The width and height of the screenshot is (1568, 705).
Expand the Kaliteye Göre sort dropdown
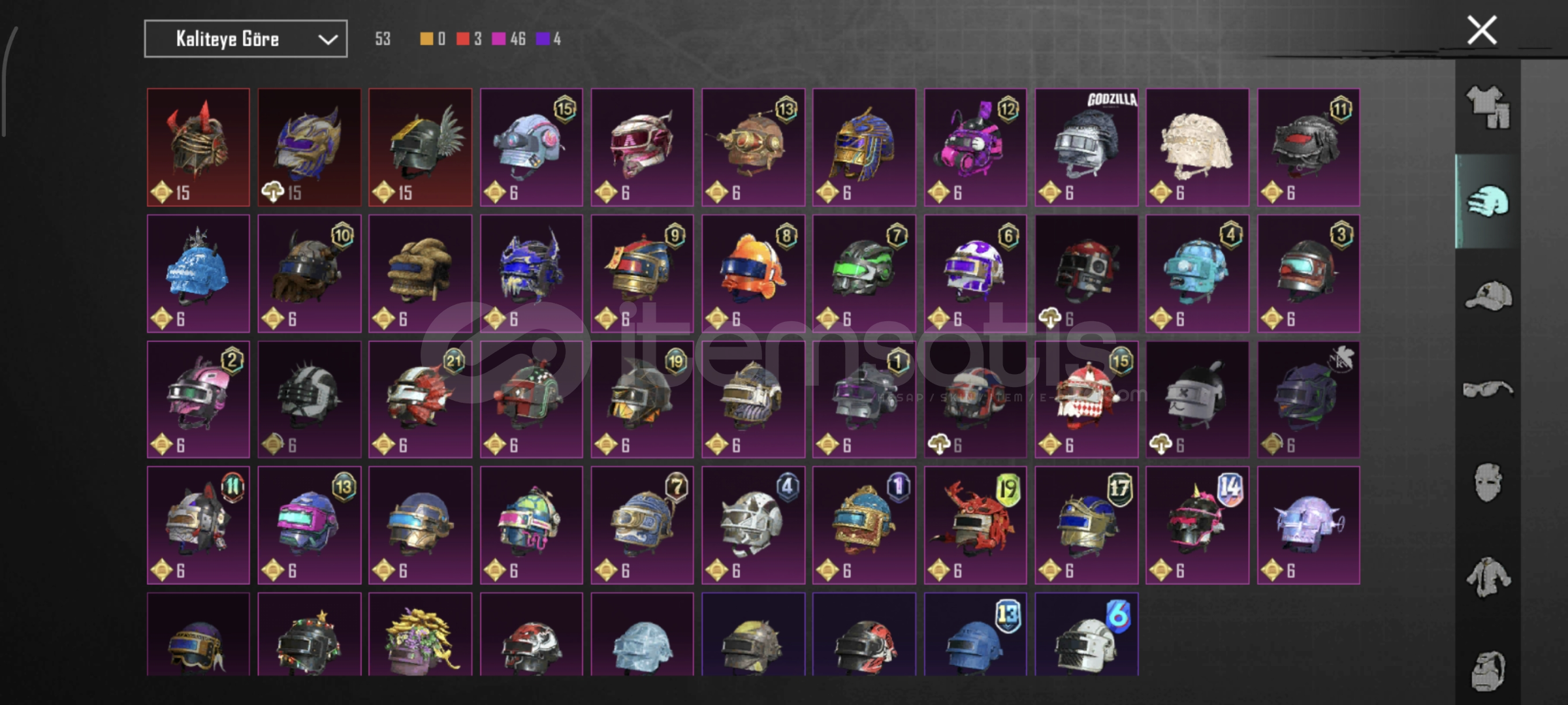pyautogui.click(x=246, y=39)
